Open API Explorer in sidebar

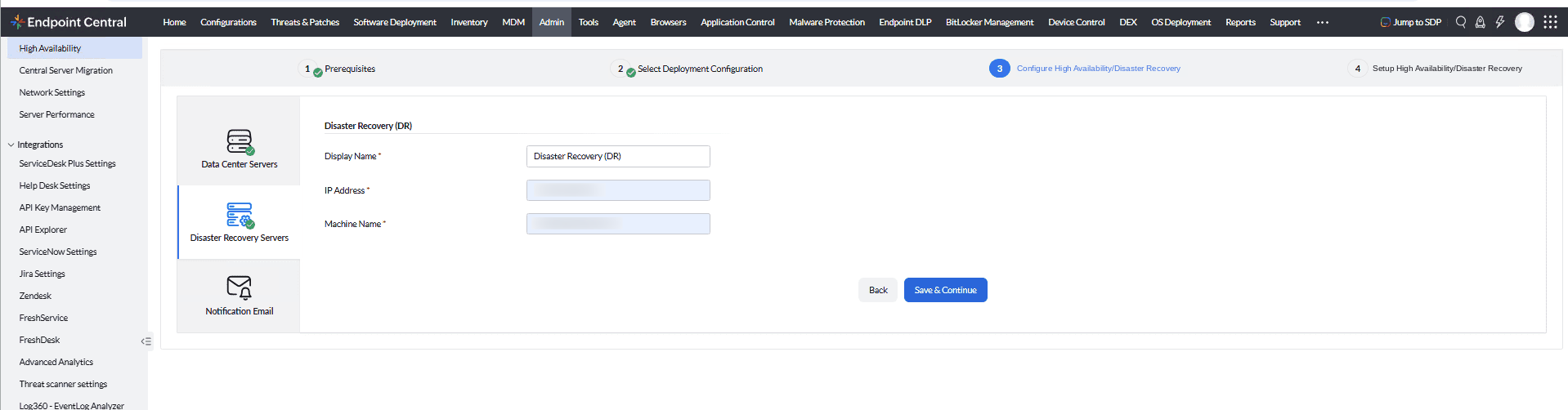[43, 230]
